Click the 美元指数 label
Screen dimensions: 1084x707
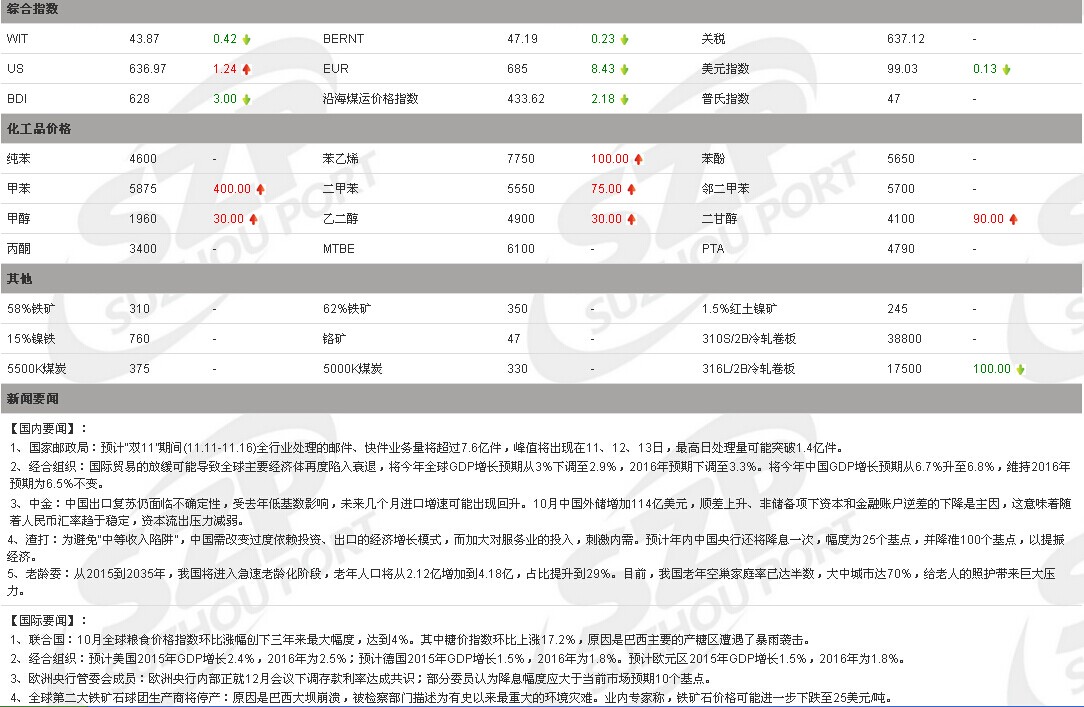(x=725, y=68)
